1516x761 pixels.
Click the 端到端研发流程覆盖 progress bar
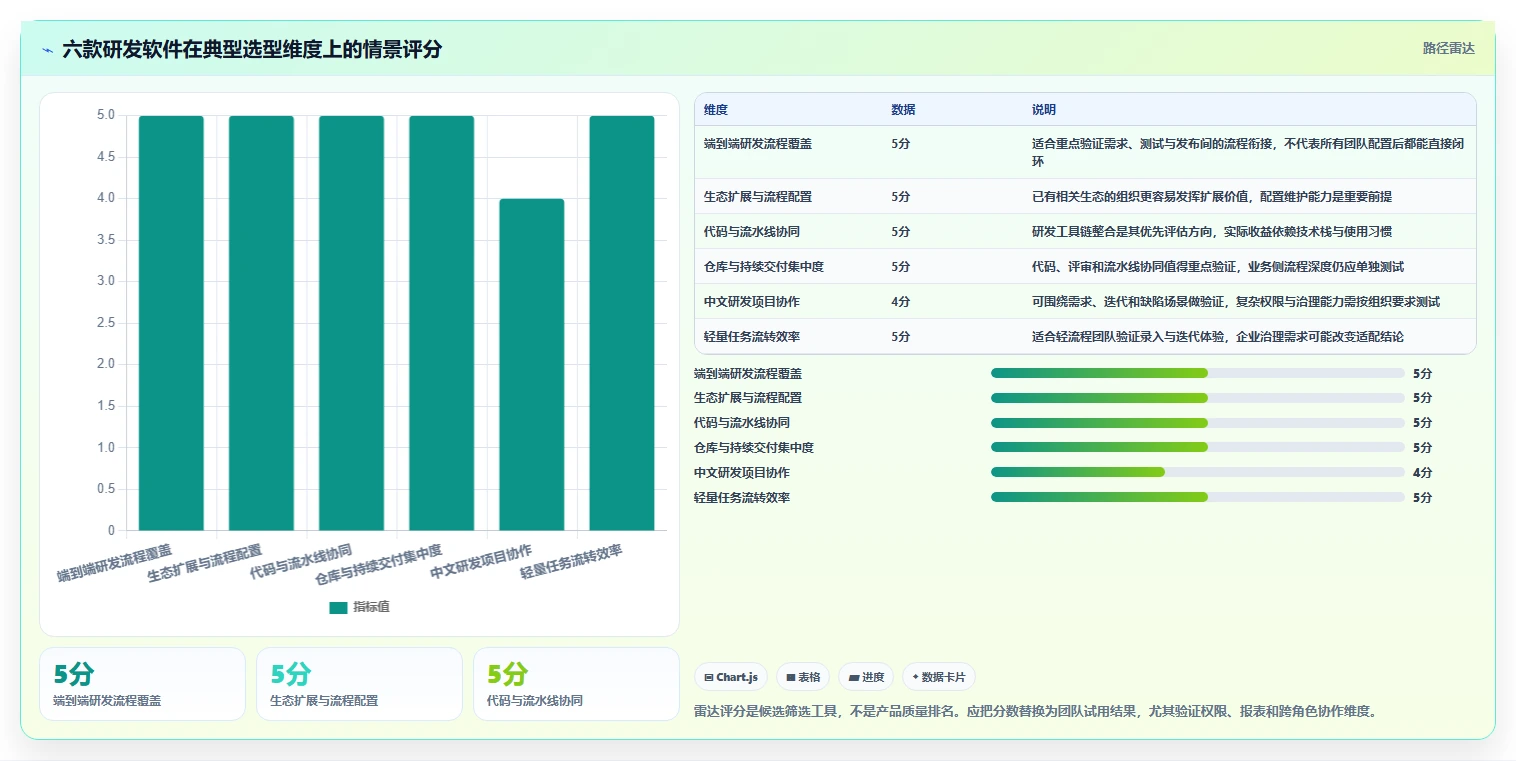pyautogui.click(x=1198, y=373)
